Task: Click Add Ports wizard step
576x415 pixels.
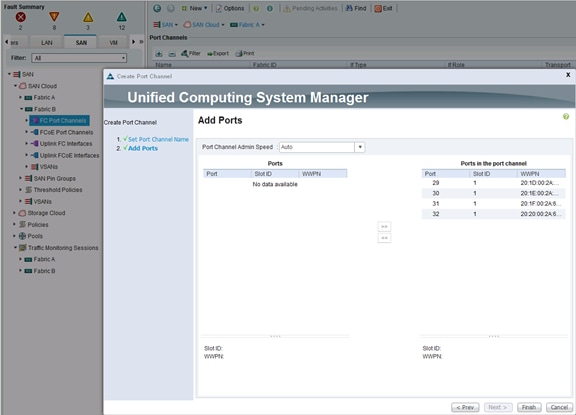Action: 143,148
